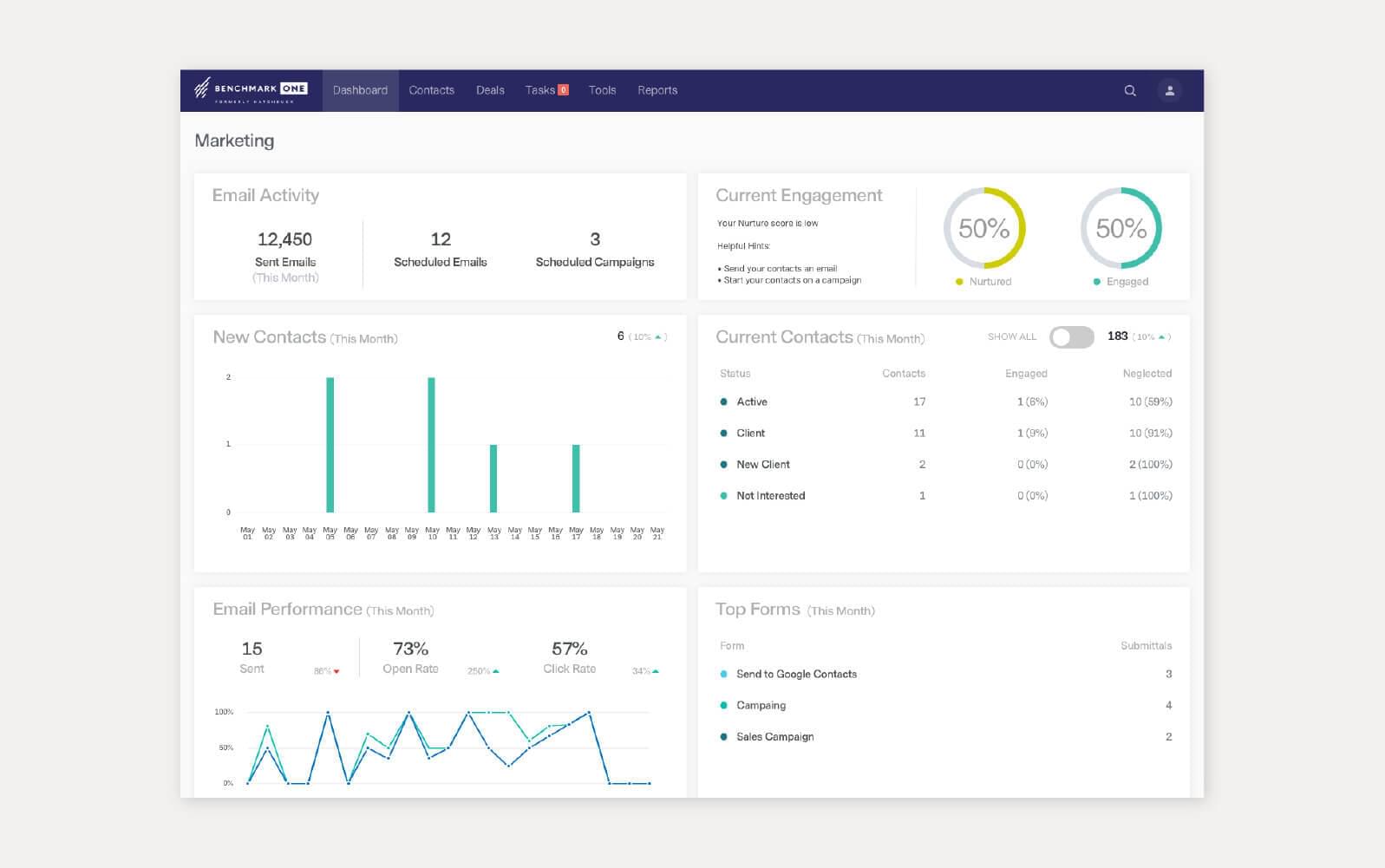The height and width of the screenshot is (868, 1385).
Task: Click the teal Engaged legend dot
Action: (1097, 282)
